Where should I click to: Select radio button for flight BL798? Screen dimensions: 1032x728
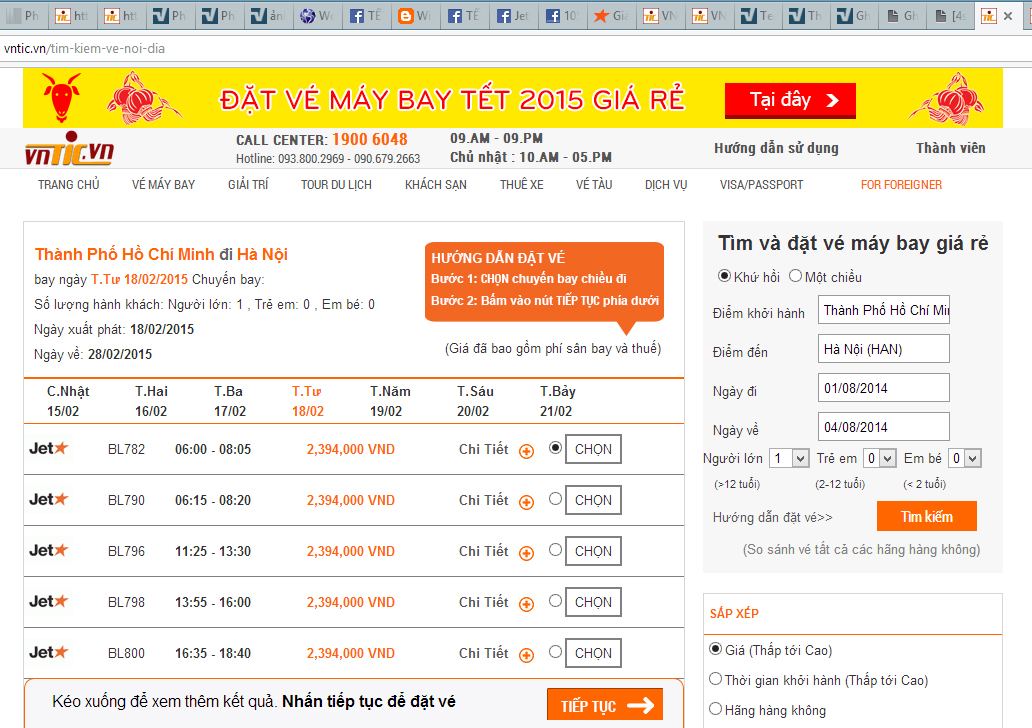coord(555,600)
